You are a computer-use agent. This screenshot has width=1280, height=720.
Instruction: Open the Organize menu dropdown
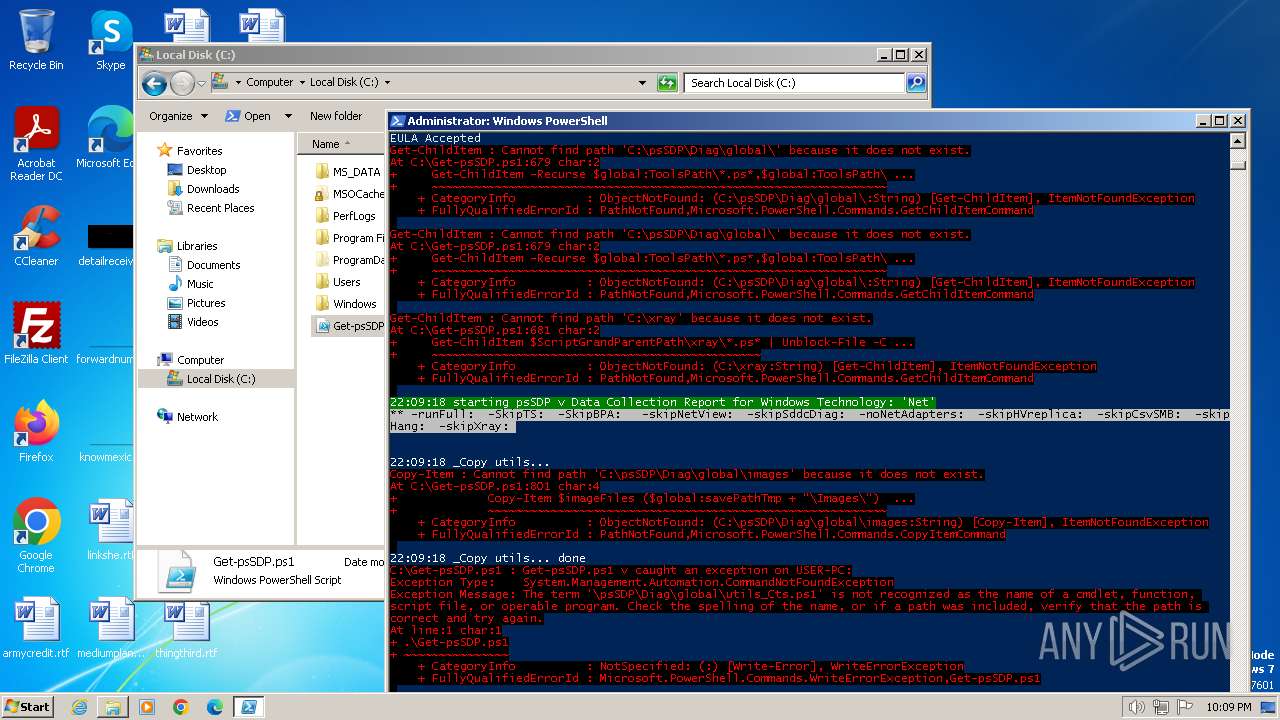(178, 116)
